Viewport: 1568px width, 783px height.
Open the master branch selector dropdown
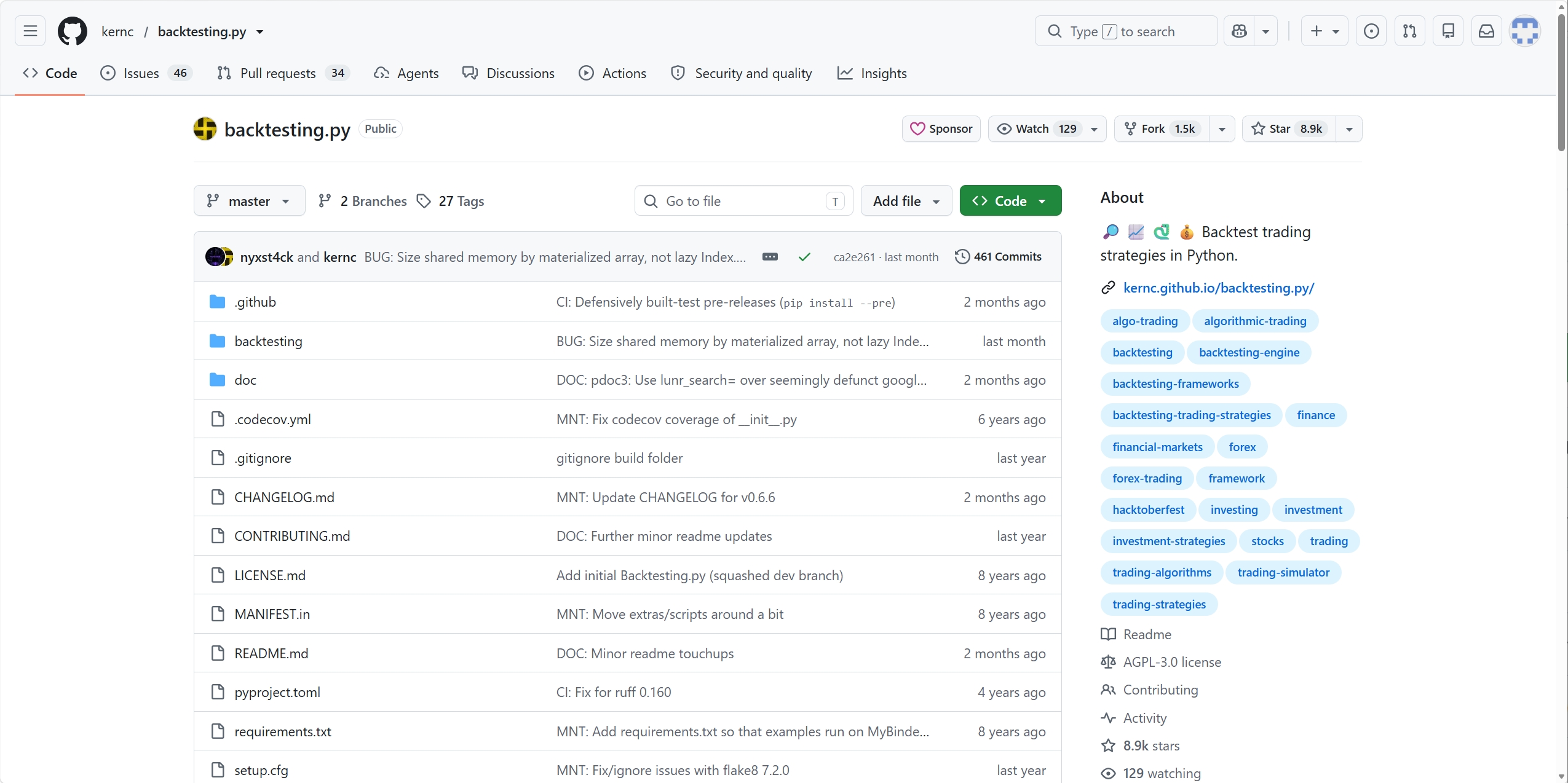pyautogui.click(x=249, y=200)
